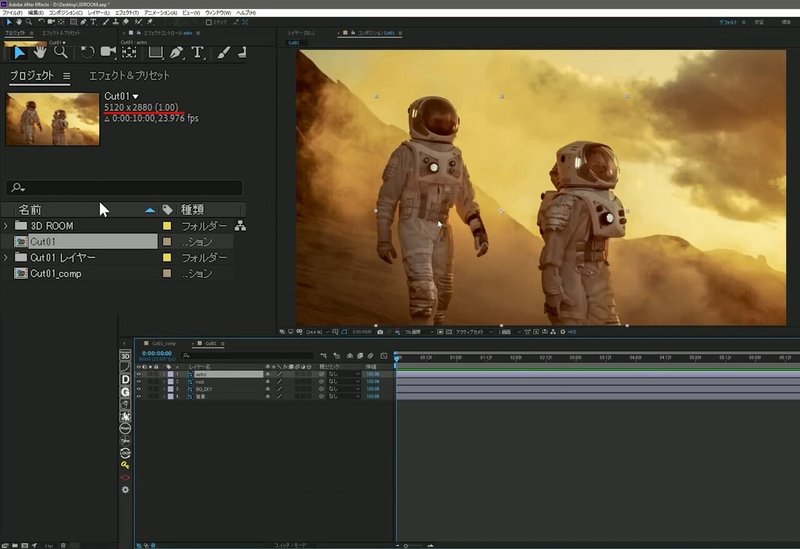Expand the 3D ROOM folder
Screen dimensions: 800x549
point(6,226)
